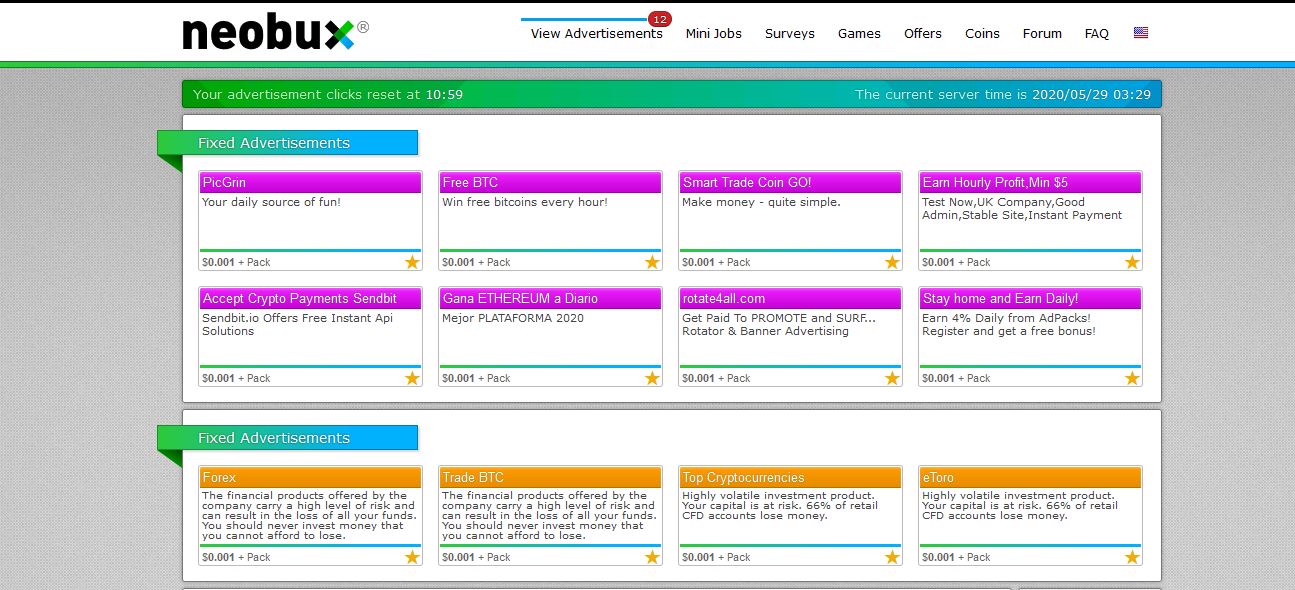Screen dimensions: 1295x590
Task: Click the star on Gana ETHEREUM a Diario ad
Action: point(652,378)
